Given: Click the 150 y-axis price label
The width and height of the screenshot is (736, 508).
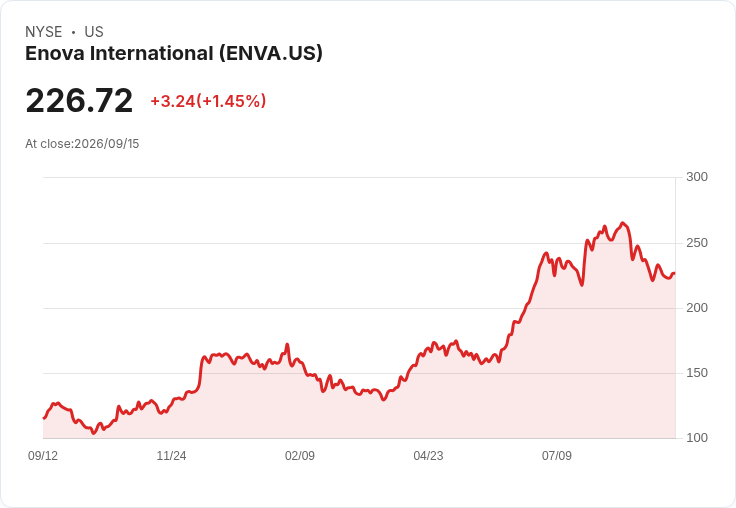Looking at the screenshot, I should (x=697, y=373).
